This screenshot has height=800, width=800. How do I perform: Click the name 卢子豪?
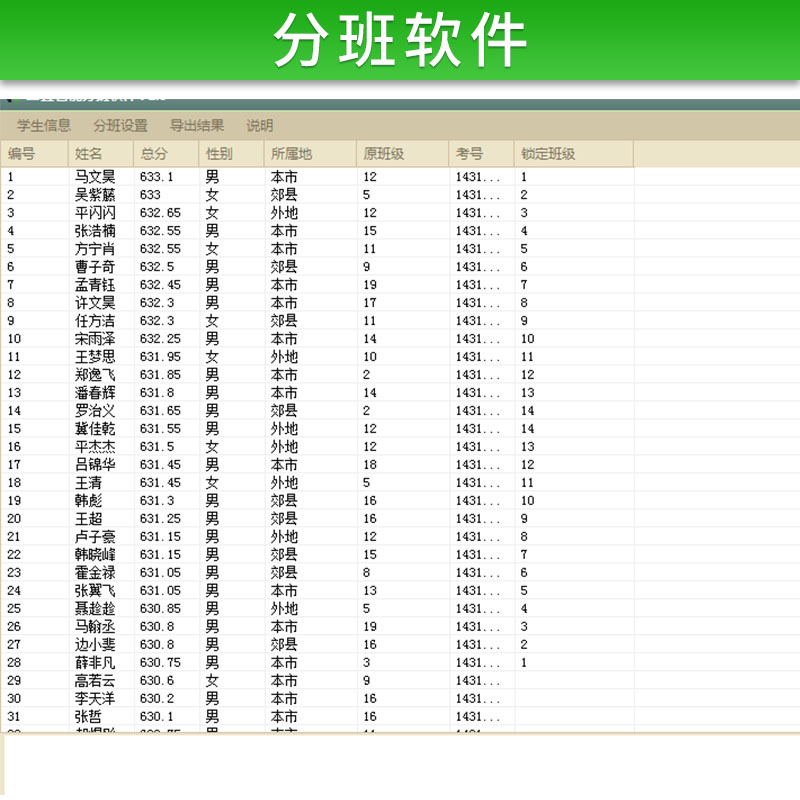pos(95,537)
